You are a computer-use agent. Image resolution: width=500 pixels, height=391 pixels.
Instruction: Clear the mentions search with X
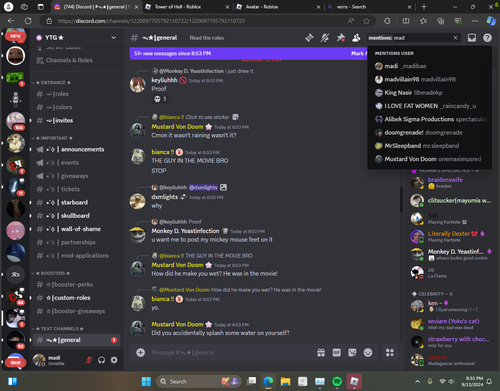coord(455,38)
